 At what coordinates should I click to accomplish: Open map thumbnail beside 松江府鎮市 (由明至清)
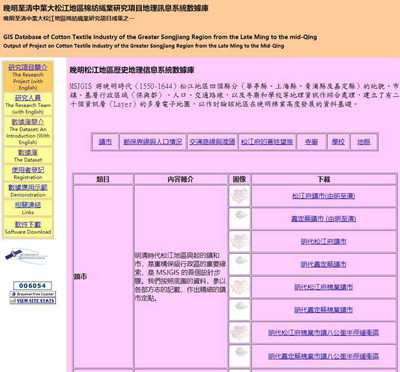coord(240,196)
